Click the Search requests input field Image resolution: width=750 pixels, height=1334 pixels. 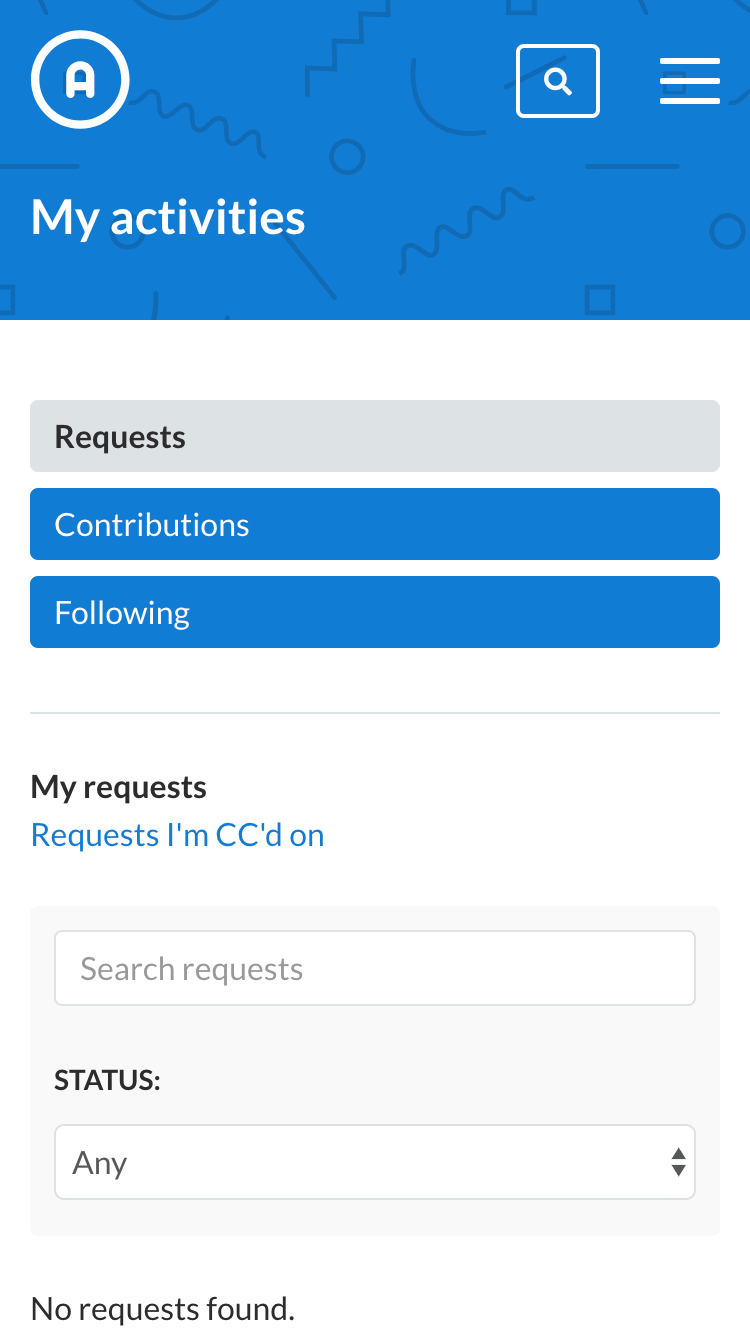tap(375, 968)
